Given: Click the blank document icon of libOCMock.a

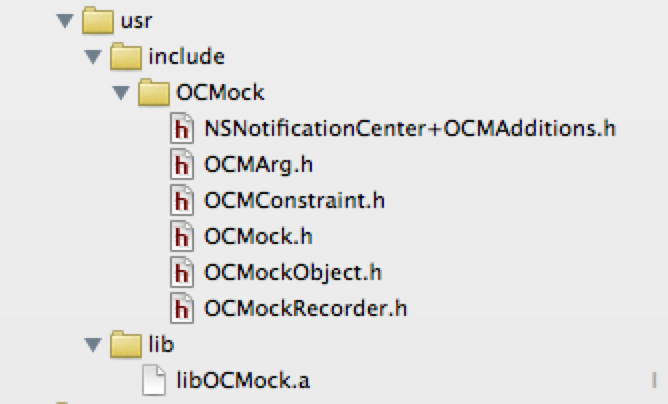Looking at the screenshot, I should [x=154, y=380].
